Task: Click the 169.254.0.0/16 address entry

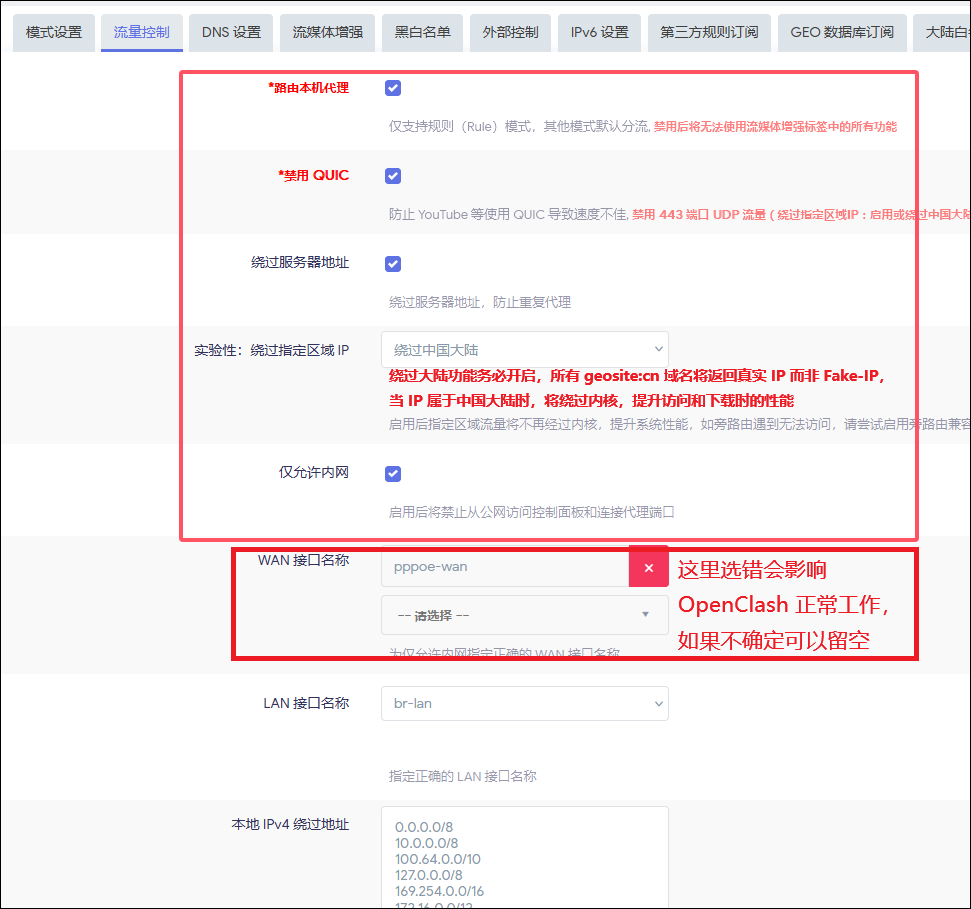Action: click(x=439, y=892)
